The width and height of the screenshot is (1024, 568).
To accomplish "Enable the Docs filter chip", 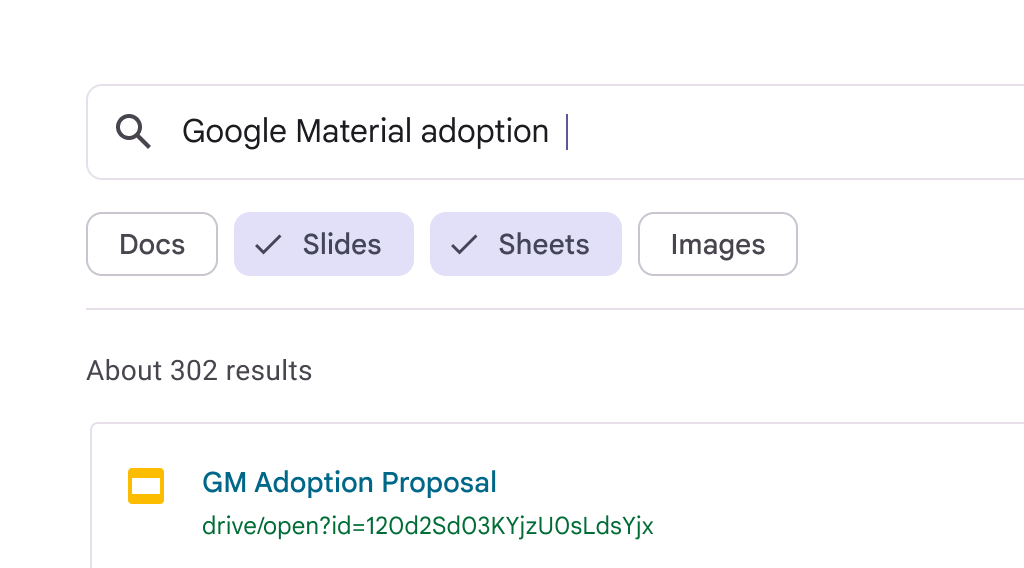I will tap(152, 244).
